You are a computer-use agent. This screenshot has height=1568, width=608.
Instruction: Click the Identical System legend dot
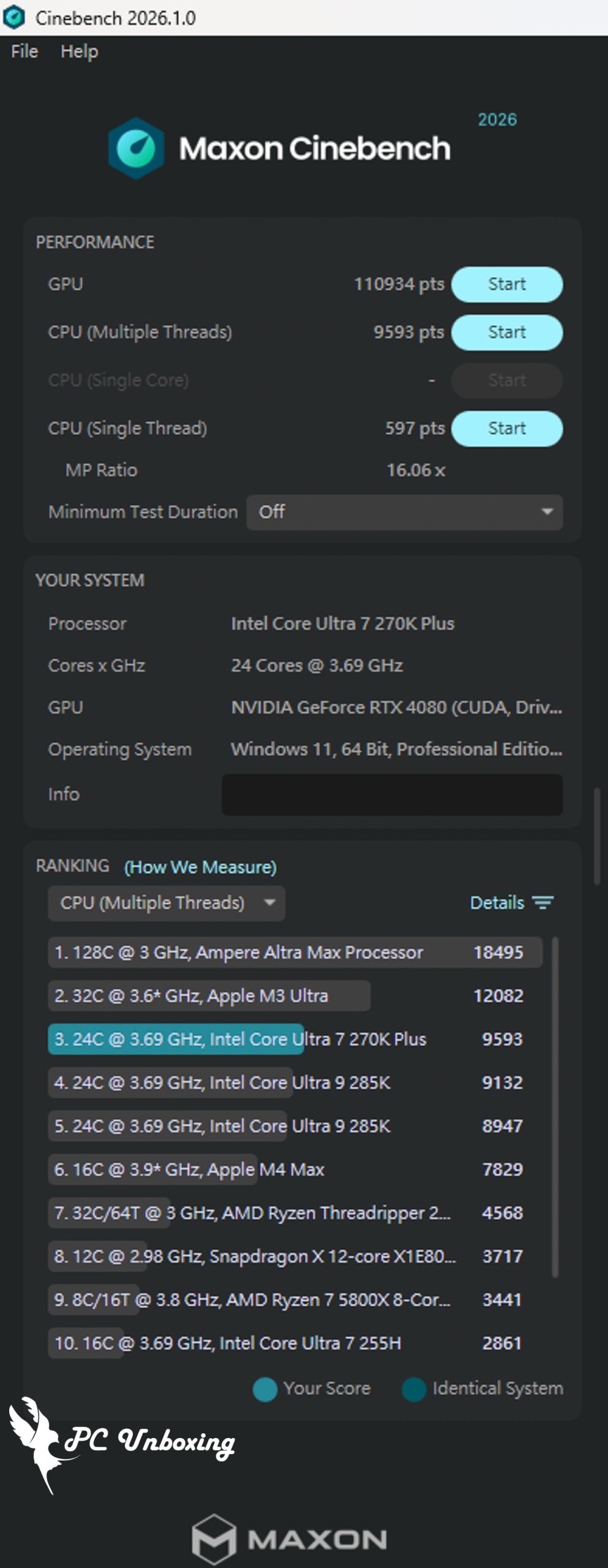(414, 1389)
